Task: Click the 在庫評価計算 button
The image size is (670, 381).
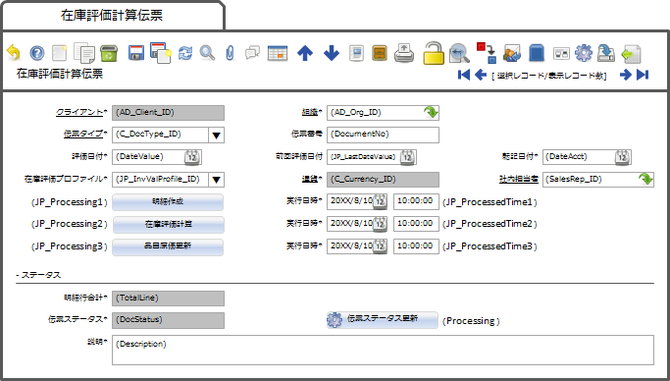Action: [168, 224]
